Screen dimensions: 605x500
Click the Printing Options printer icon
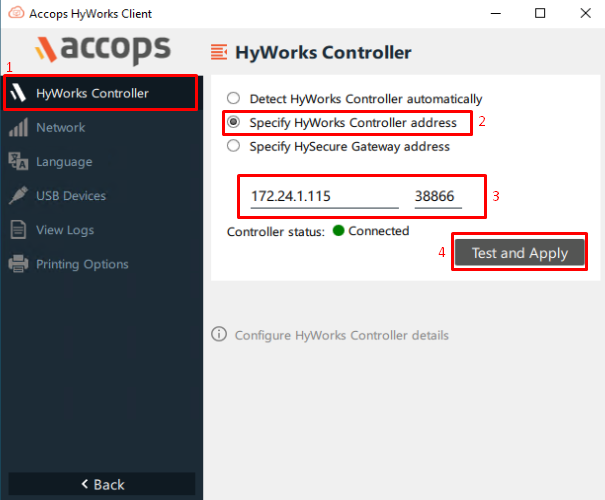pyautogui.click(x=18, y=264)
